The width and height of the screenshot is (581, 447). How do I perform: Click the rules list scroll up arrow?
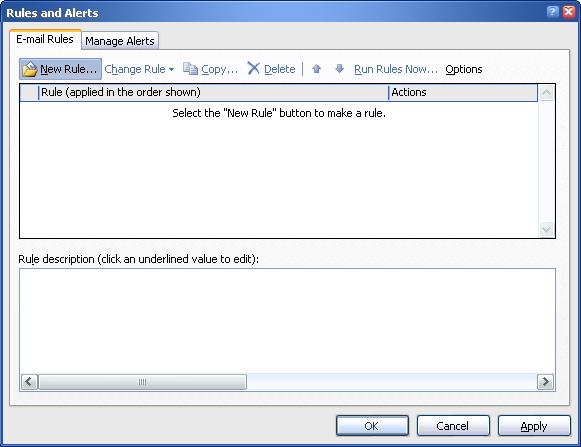[546, 93]
